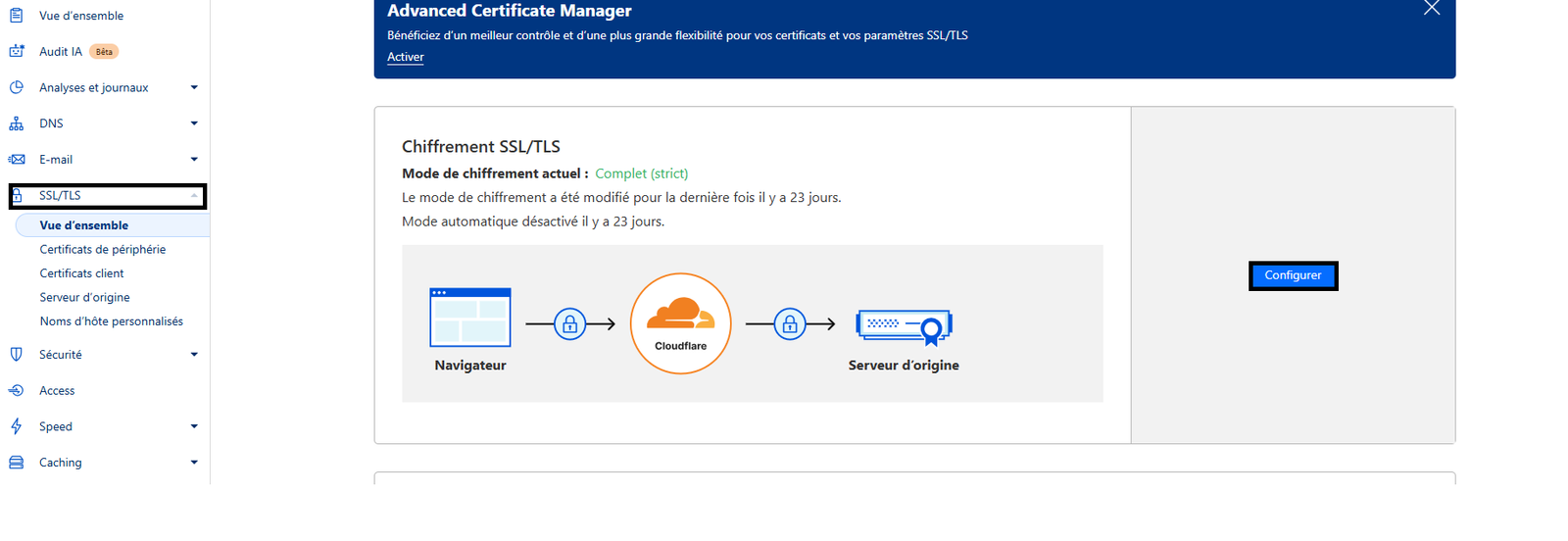Click the Access sidebar icon
The width and height of the screenshot is (1568, 541).
[x=17, y=390]
